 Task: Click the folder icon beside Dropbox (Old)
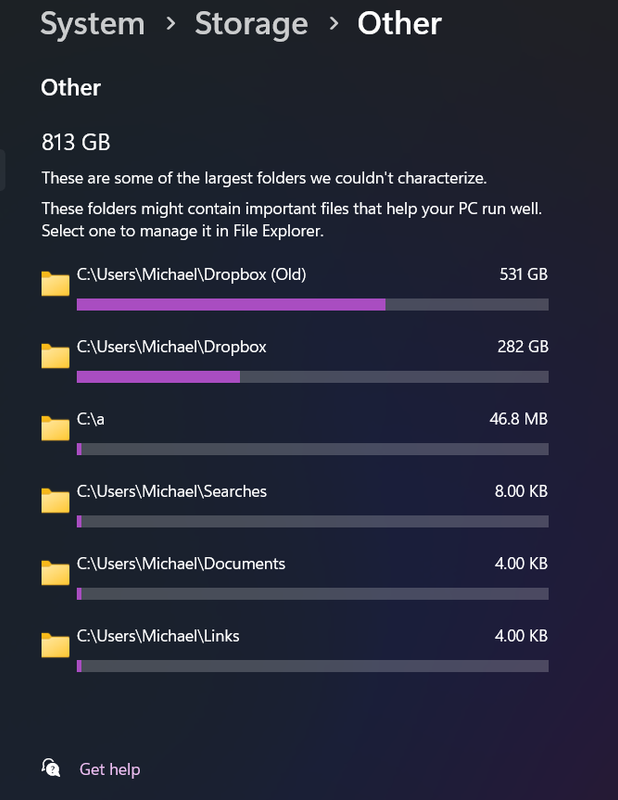tap(55, 284)
